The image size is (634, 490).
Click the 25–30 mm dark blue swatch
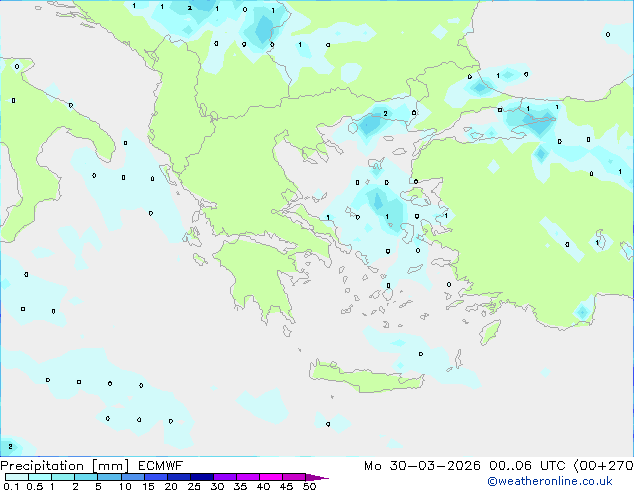[201, 477]
